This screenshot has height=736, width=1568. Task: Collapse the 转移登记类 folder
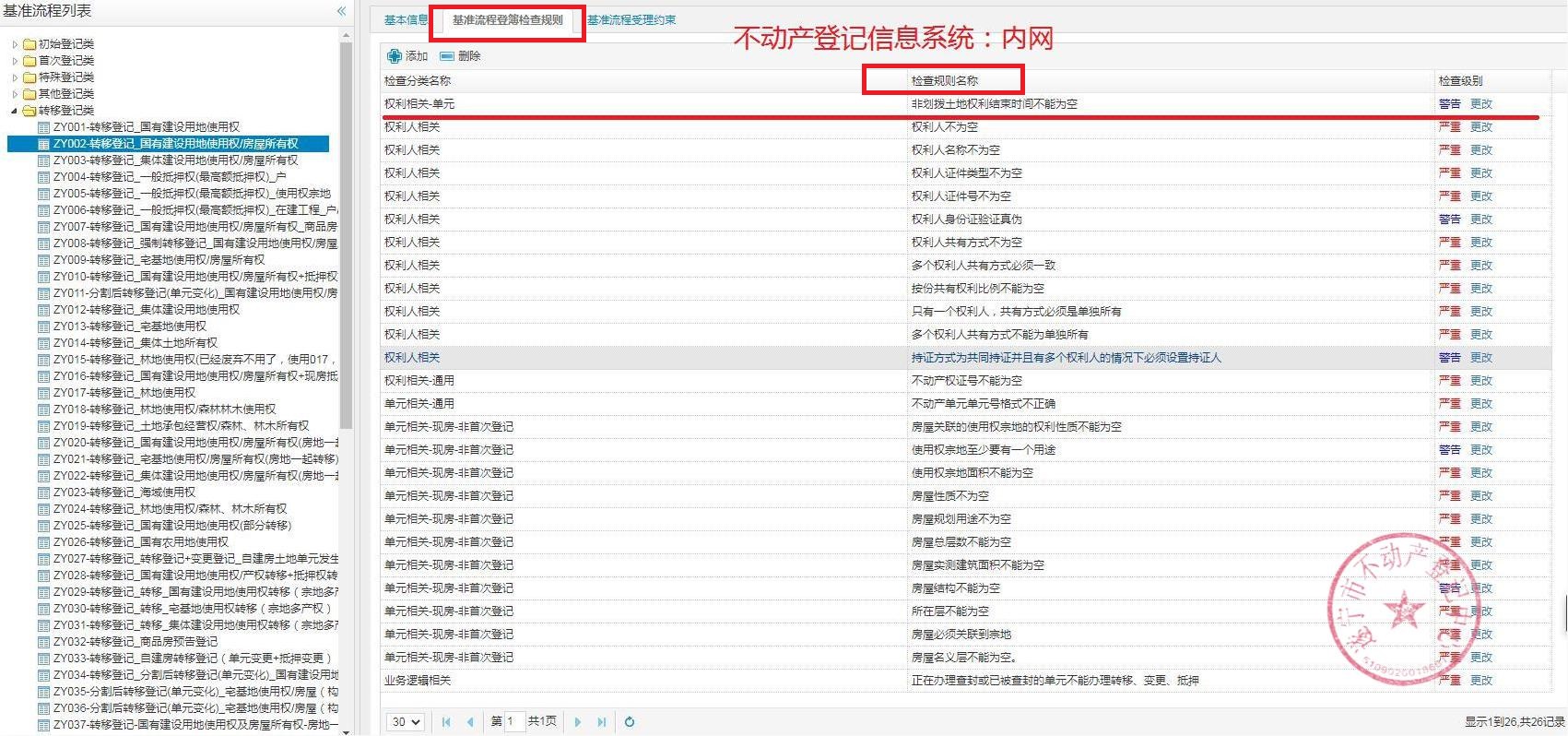tap(15, 111)
